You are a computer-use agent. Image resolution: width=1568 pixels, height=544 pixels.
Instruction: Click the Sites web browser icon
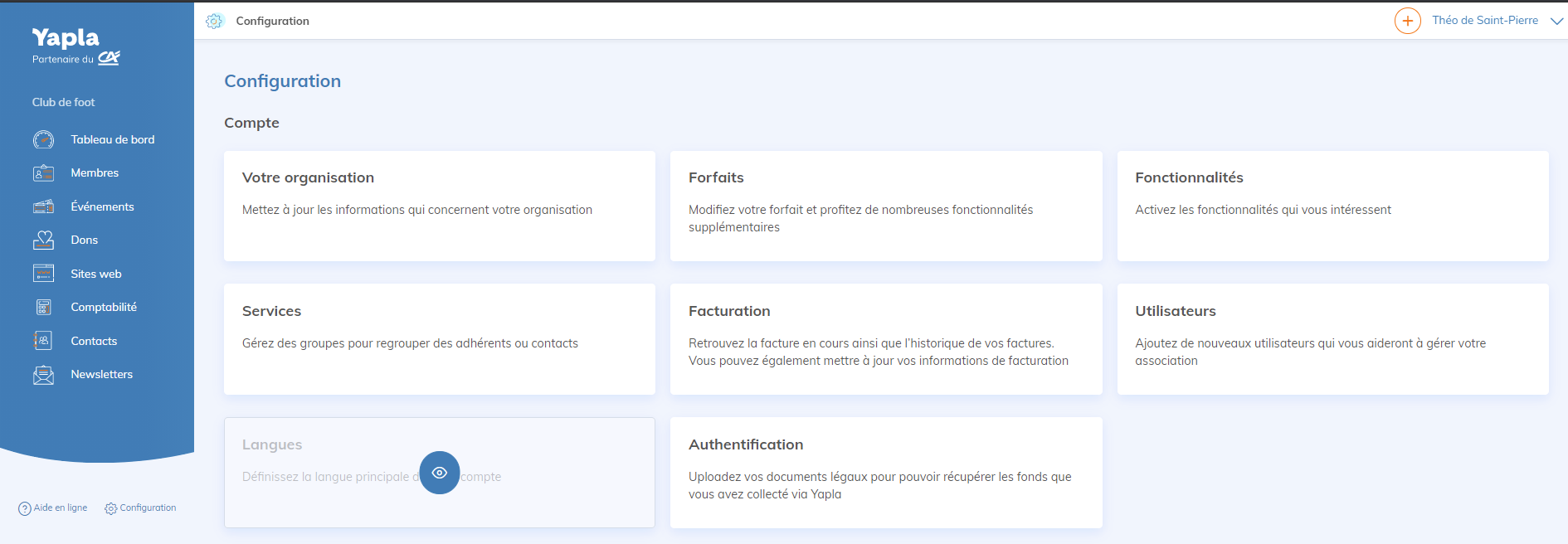[x=43, y=274]
